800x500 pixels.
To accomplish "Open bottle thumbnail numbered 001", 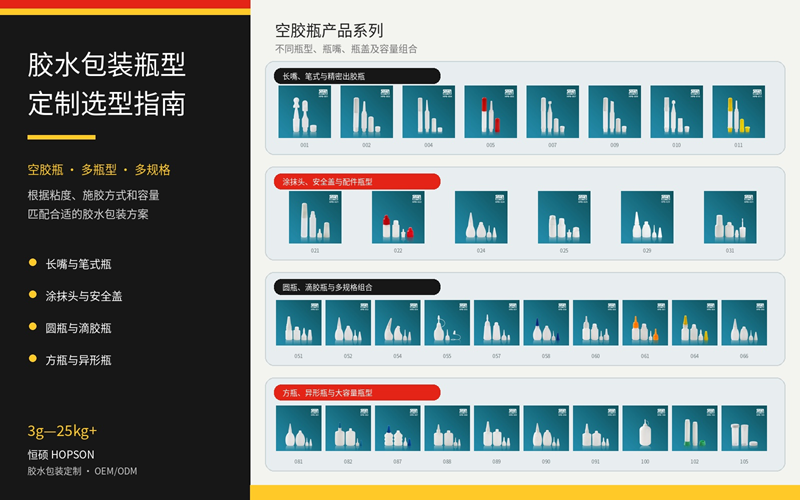I will tap(305, 112).
